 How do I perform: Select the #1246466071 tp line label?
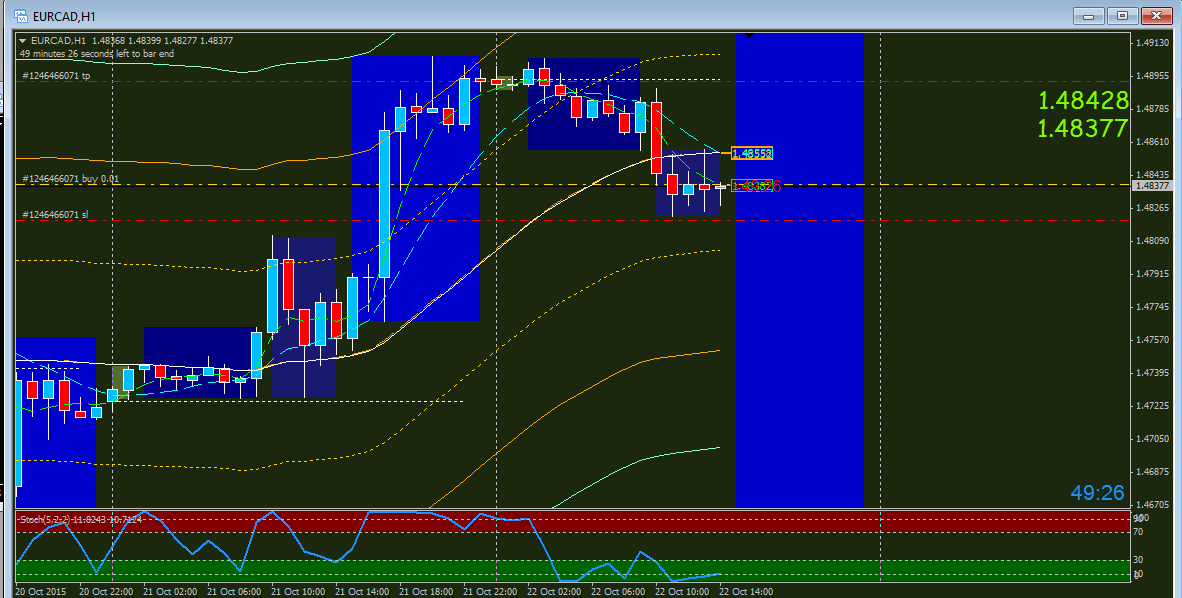click(x=57, y=75)
